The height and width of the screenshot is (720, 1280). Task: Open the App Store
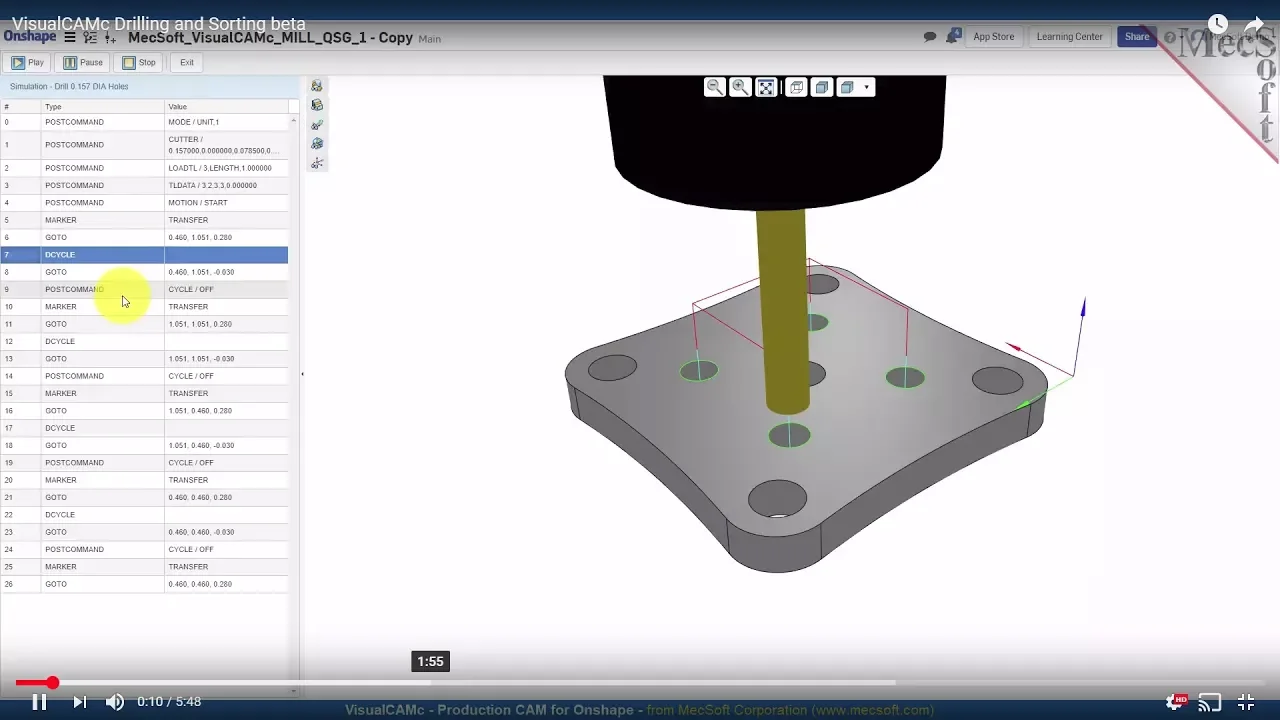(994, 37)
